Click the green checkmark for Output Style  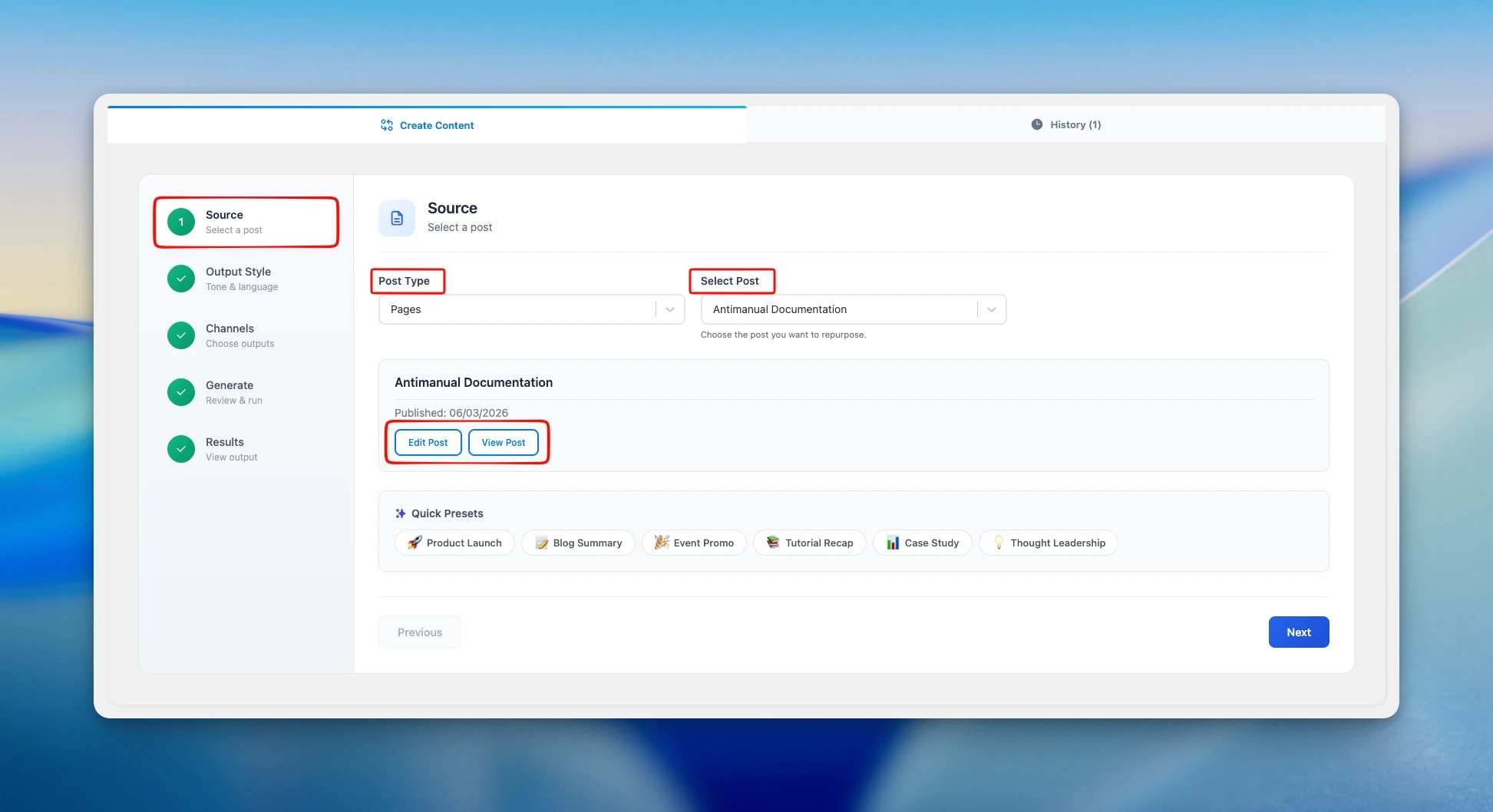pos(181,279)
